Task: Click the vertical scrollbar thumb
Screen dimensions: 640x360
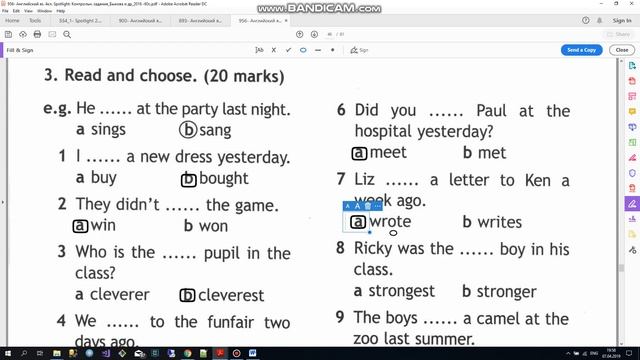Action: (621, 267)
